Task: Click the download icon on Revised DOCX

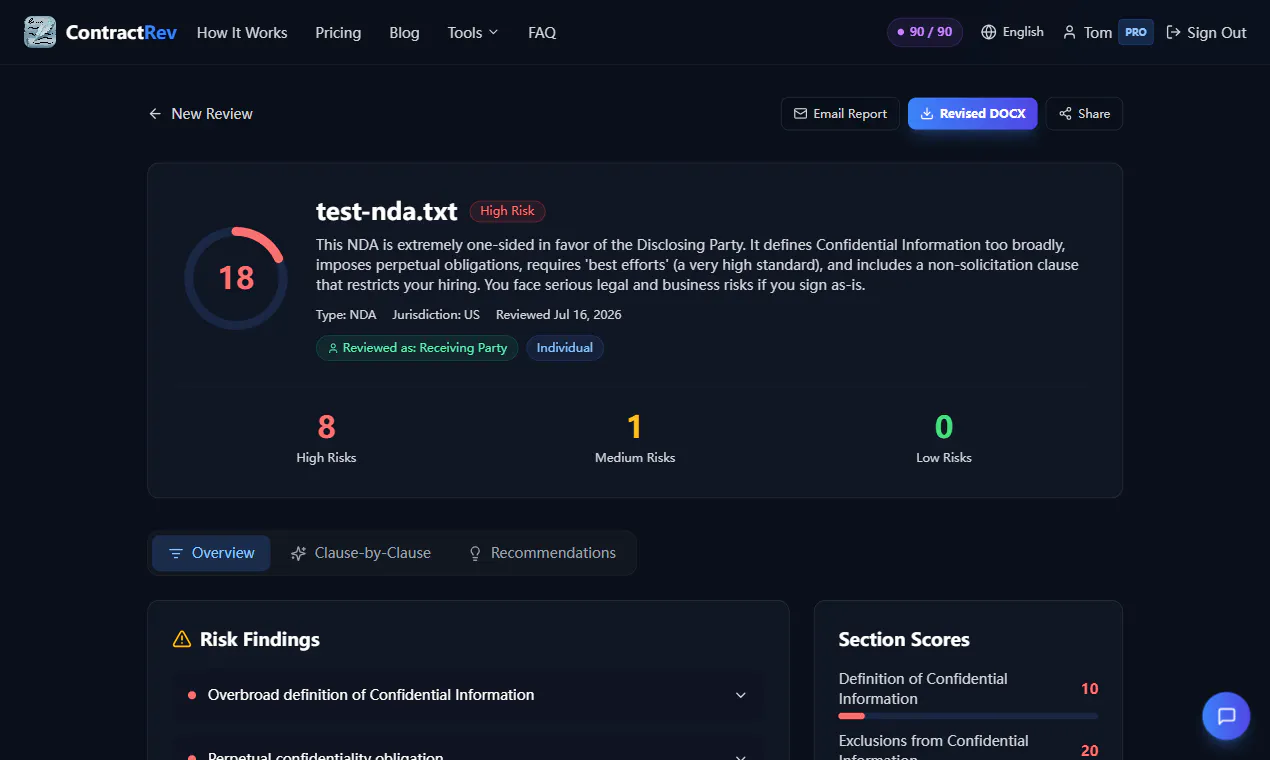Action: (927, 114)
